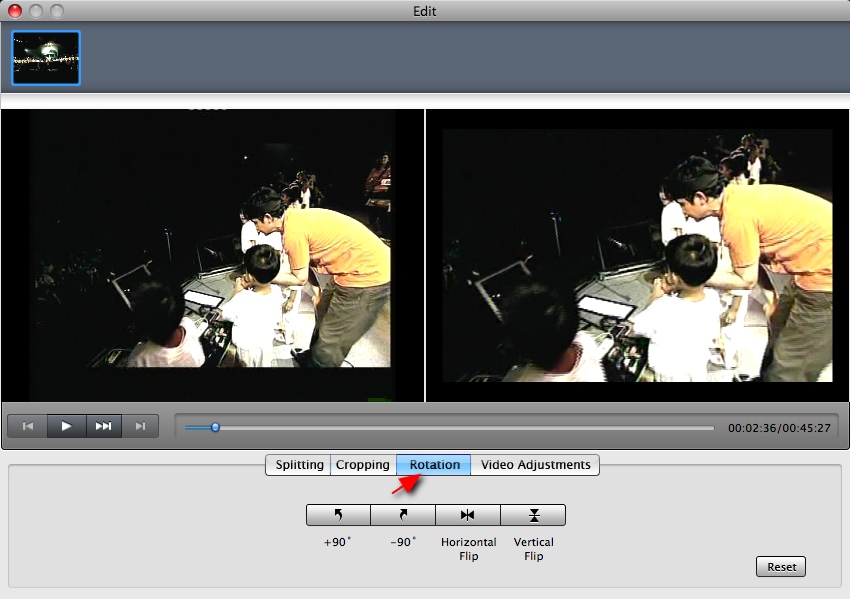Click the playback position slider knob
This screenshot has height=599, width=850.
tap(215, 427)
